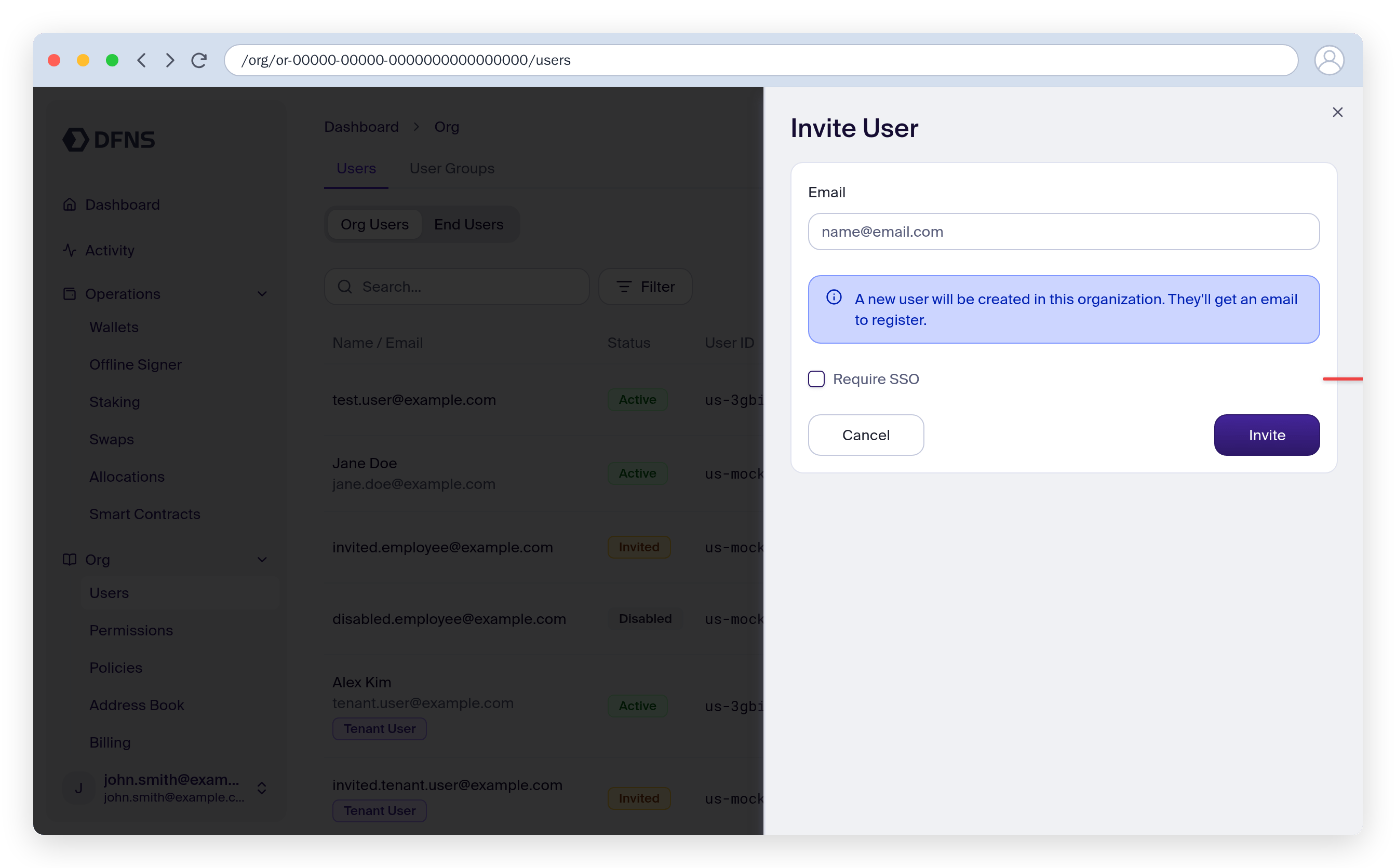
Task: Open Smart Contracts in the sidebar
Action: (145, 514)
